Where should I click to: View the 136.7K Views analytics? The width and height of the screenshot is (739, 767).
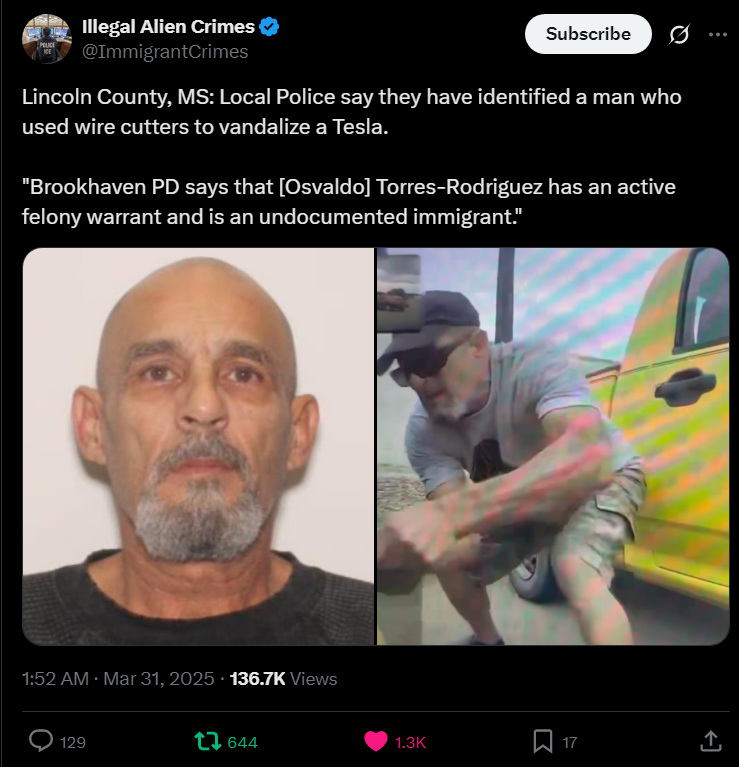point(283,678)
